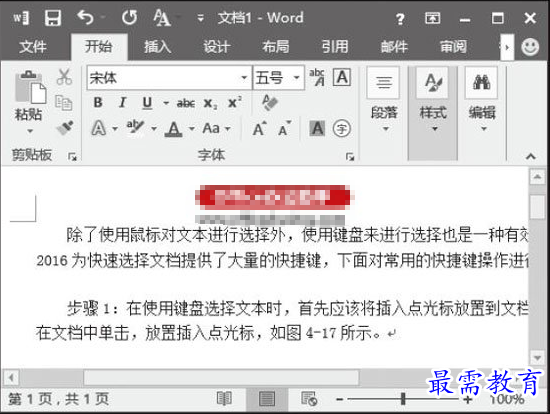550x414 pixels.
Task: Click the horizontal scrollbar left arrow
Action: 11,378
